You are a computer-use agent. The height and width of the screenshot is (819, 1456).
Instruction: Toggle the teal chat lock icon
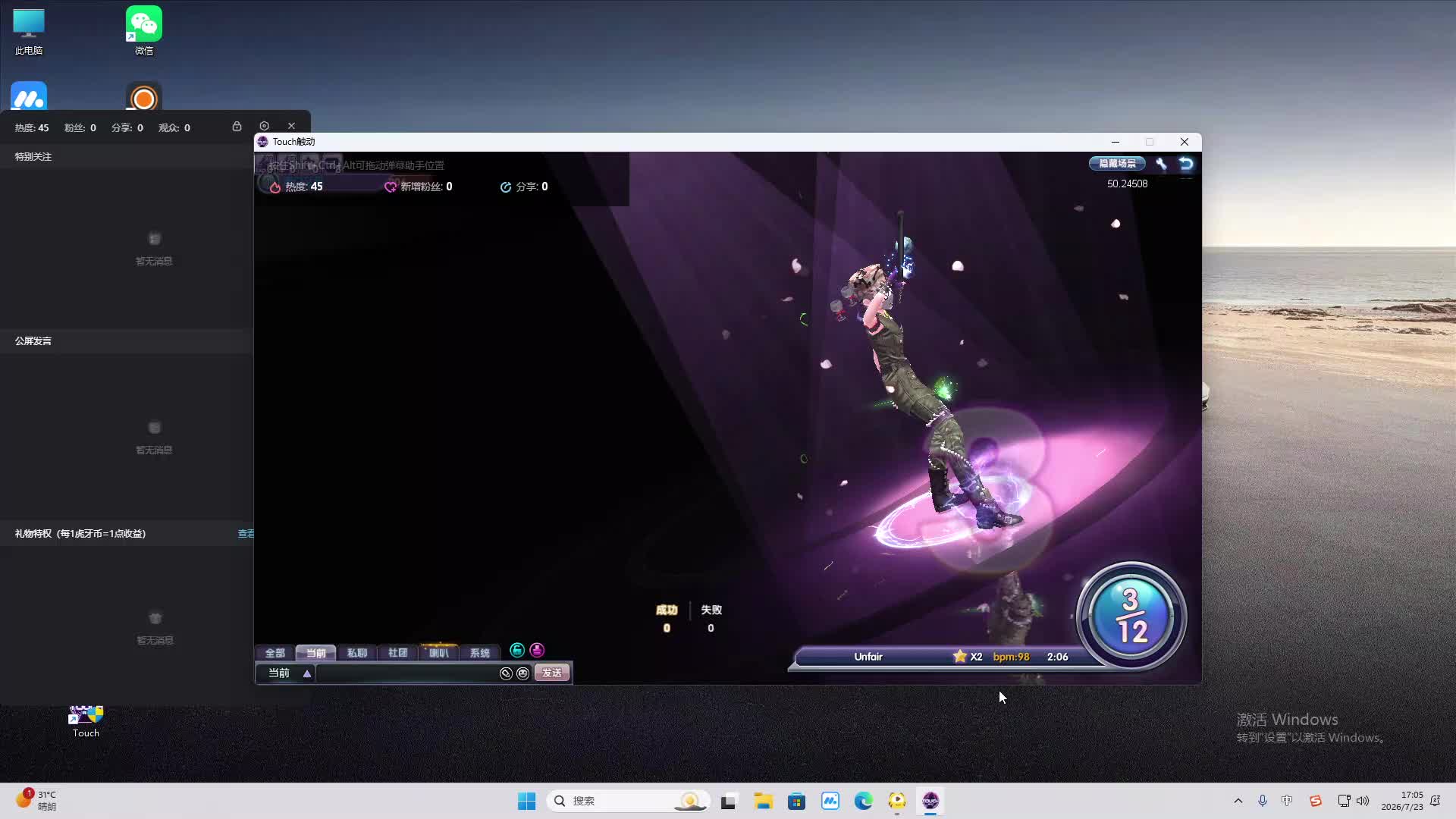click(x=517, y=650)
